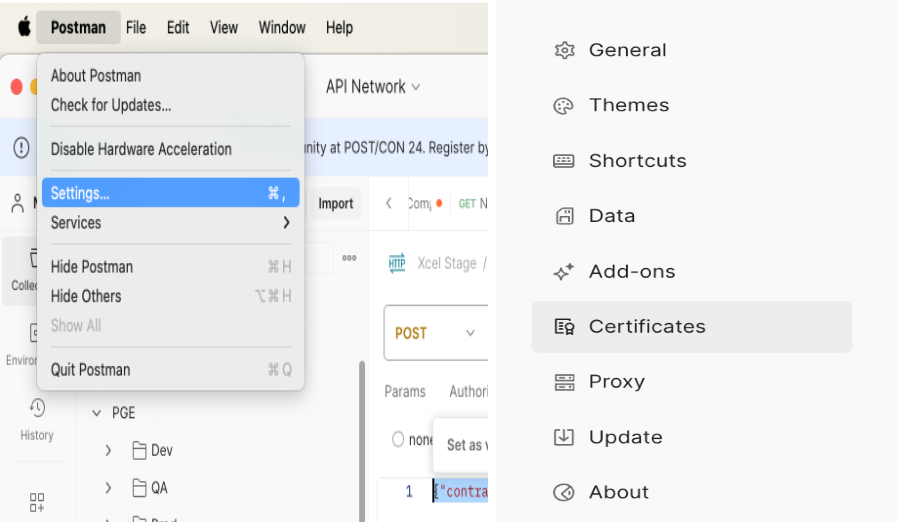The width and height of the screenshot is (918, 522).
Task: Expand the Dev folder chevron
Action: click(x=108, y=451)
